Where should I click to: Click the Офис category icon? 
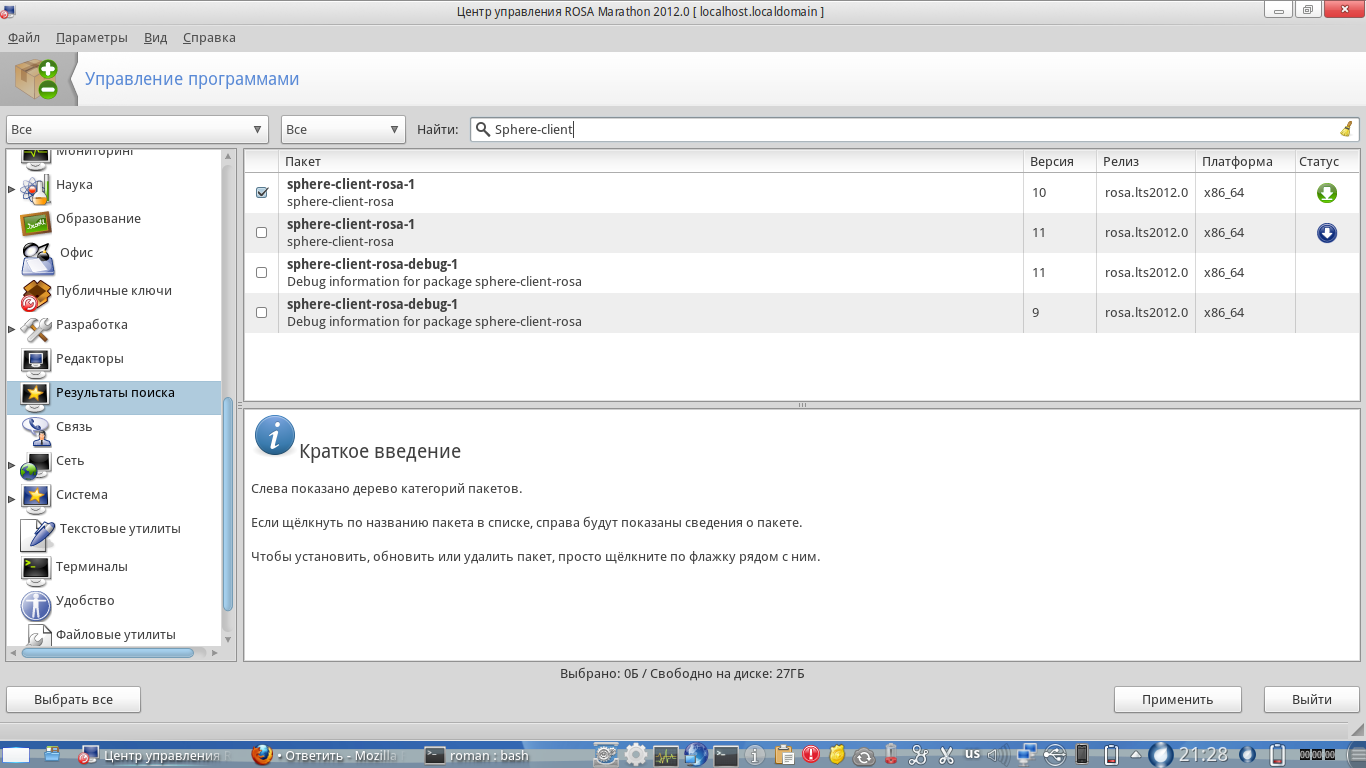pos(38,257)
